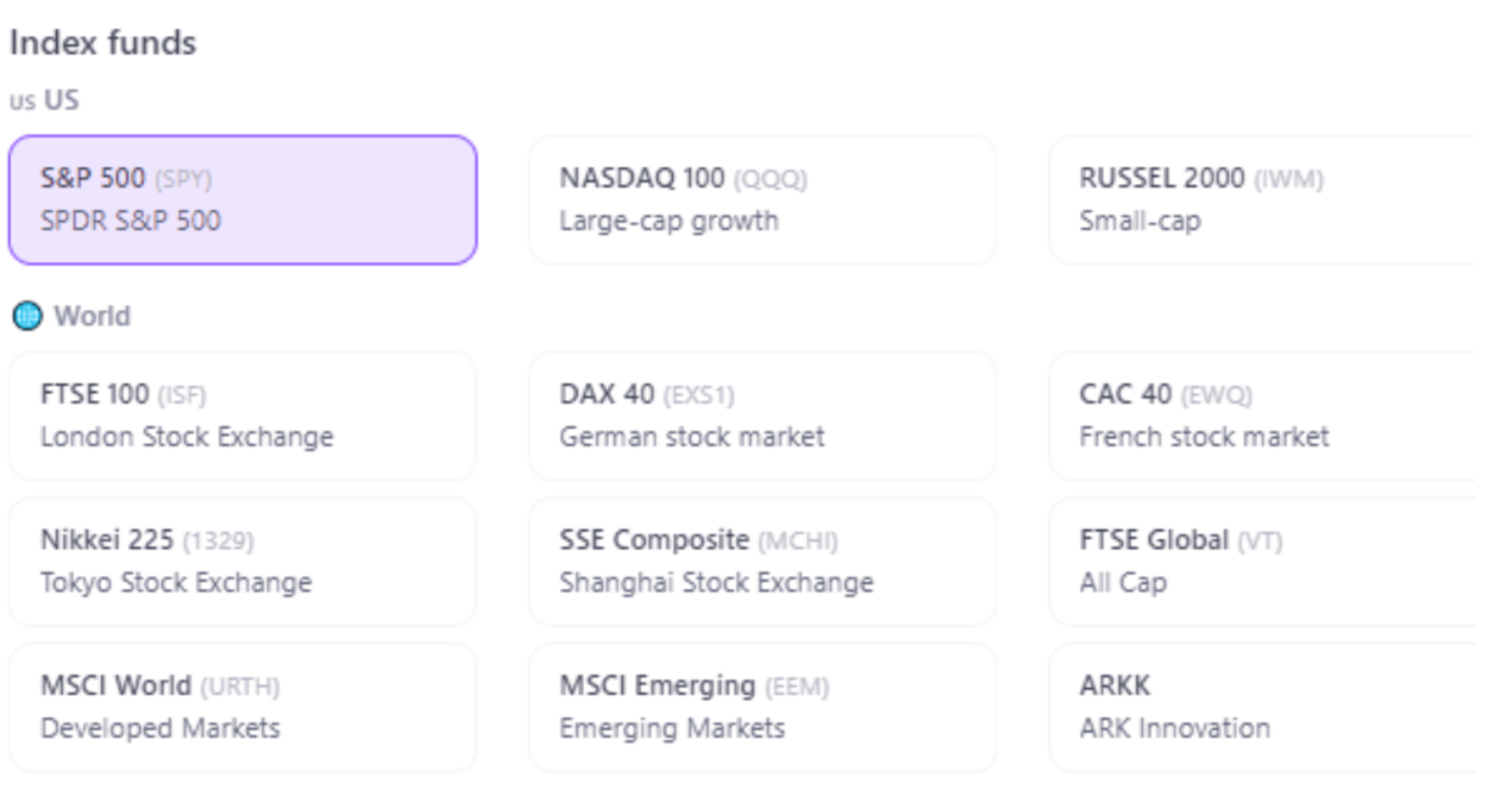This screenshot has width=1492, height=812.
Task: Pick the Nikkei 225 Tokyo Stock Exchange card
Action: (242, 562)
